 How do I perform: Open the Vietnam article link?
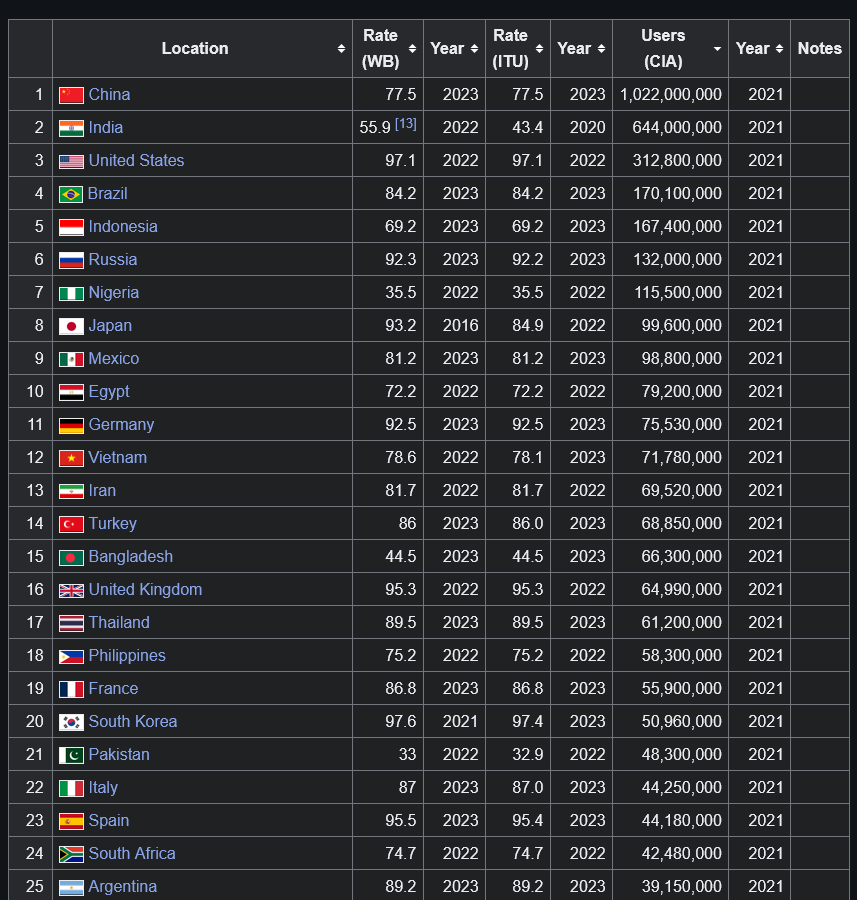[x=118, y=457]
